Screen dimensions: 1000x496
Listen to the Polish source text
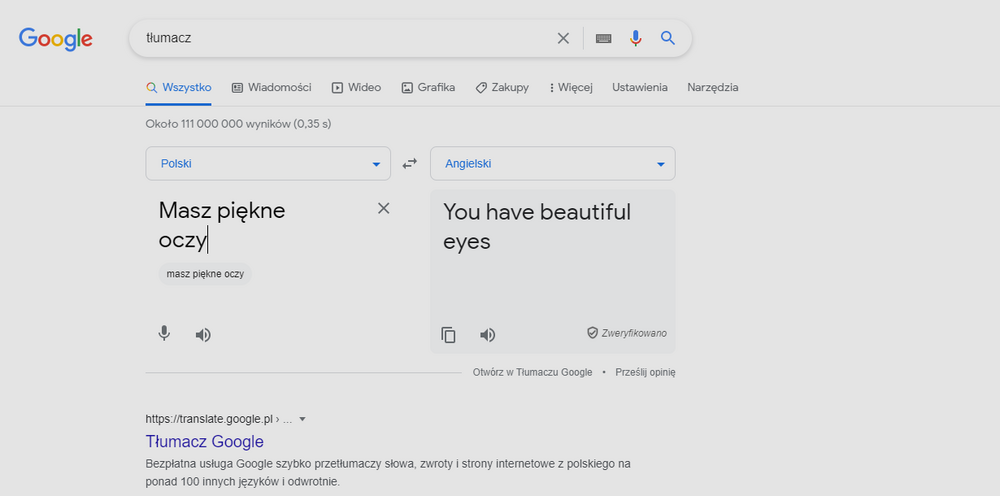(203, 335)
